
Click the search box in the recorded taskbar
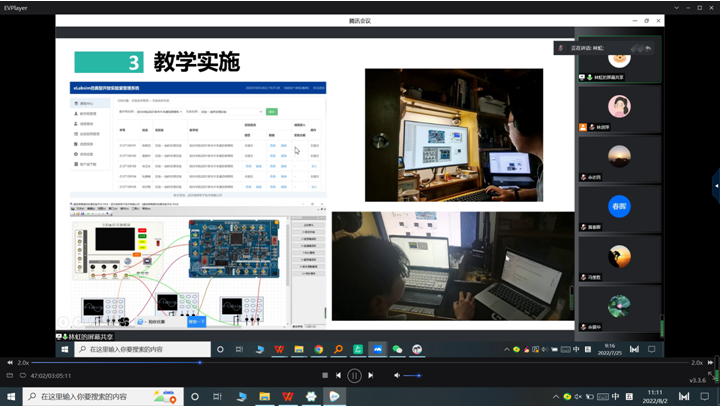142,350
